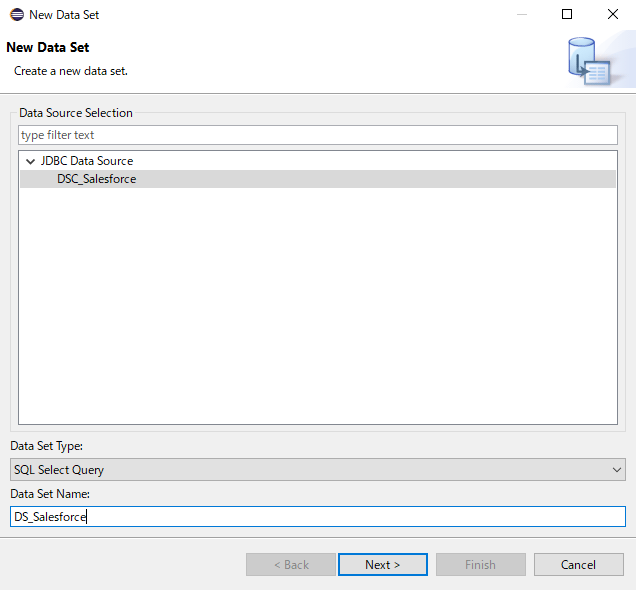The height and width of the screenshot is (590, 636).
Task: Click the greyed-out Finish button
Action: [x=481, y=564]
